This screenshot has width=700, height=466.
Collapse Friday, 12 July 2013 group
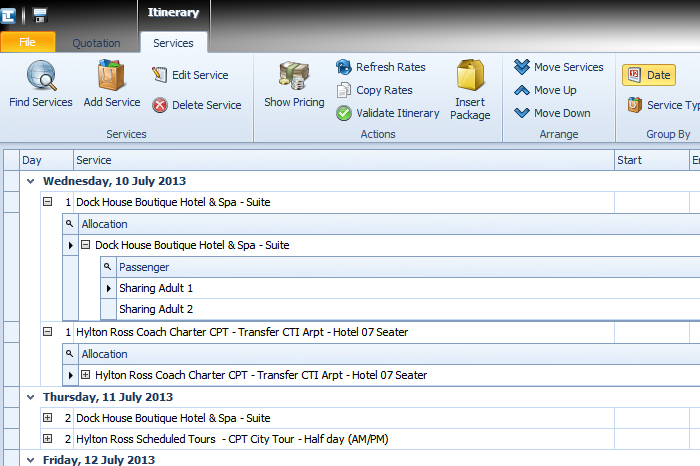point(30,460)
